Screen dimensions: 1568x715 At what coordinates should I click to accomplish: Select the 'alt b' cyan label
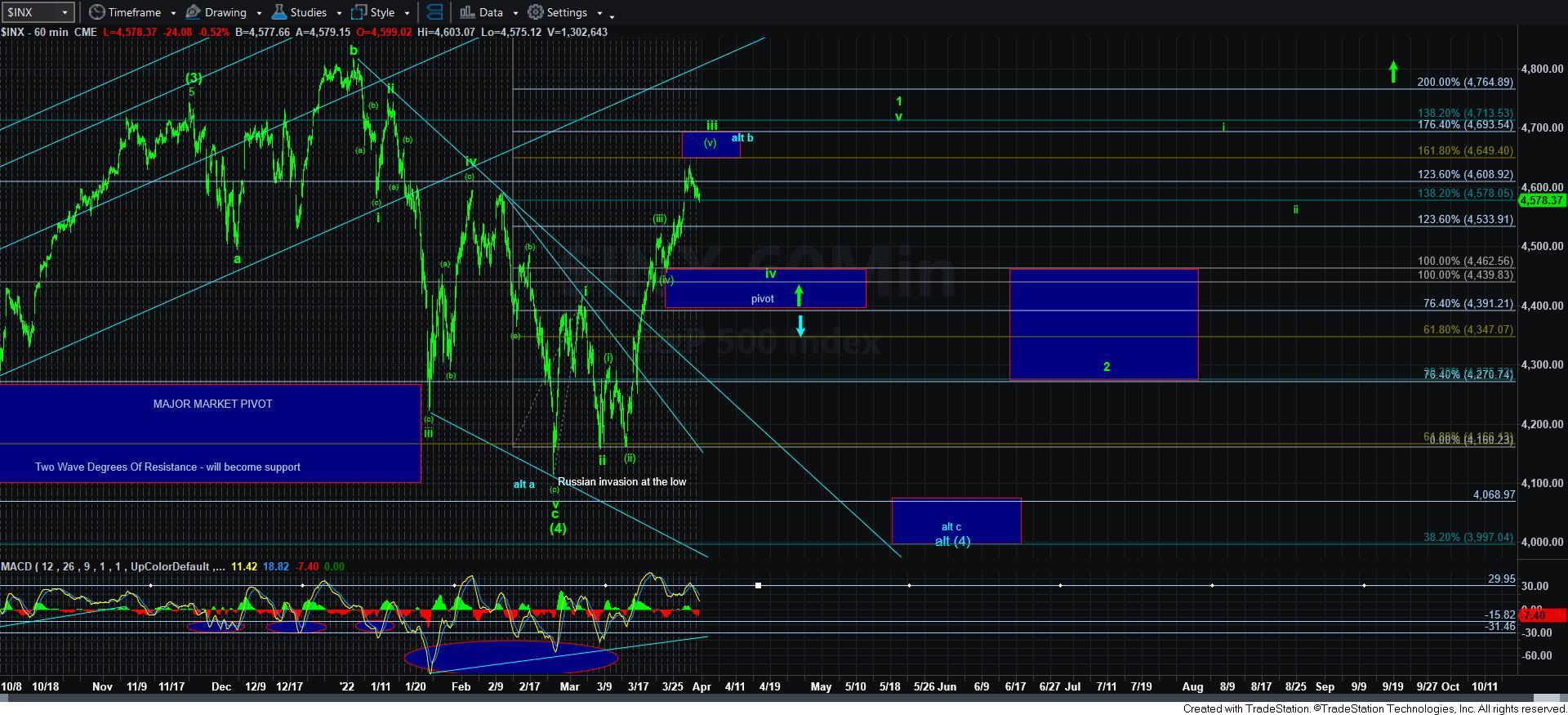[x=742, y=137]
